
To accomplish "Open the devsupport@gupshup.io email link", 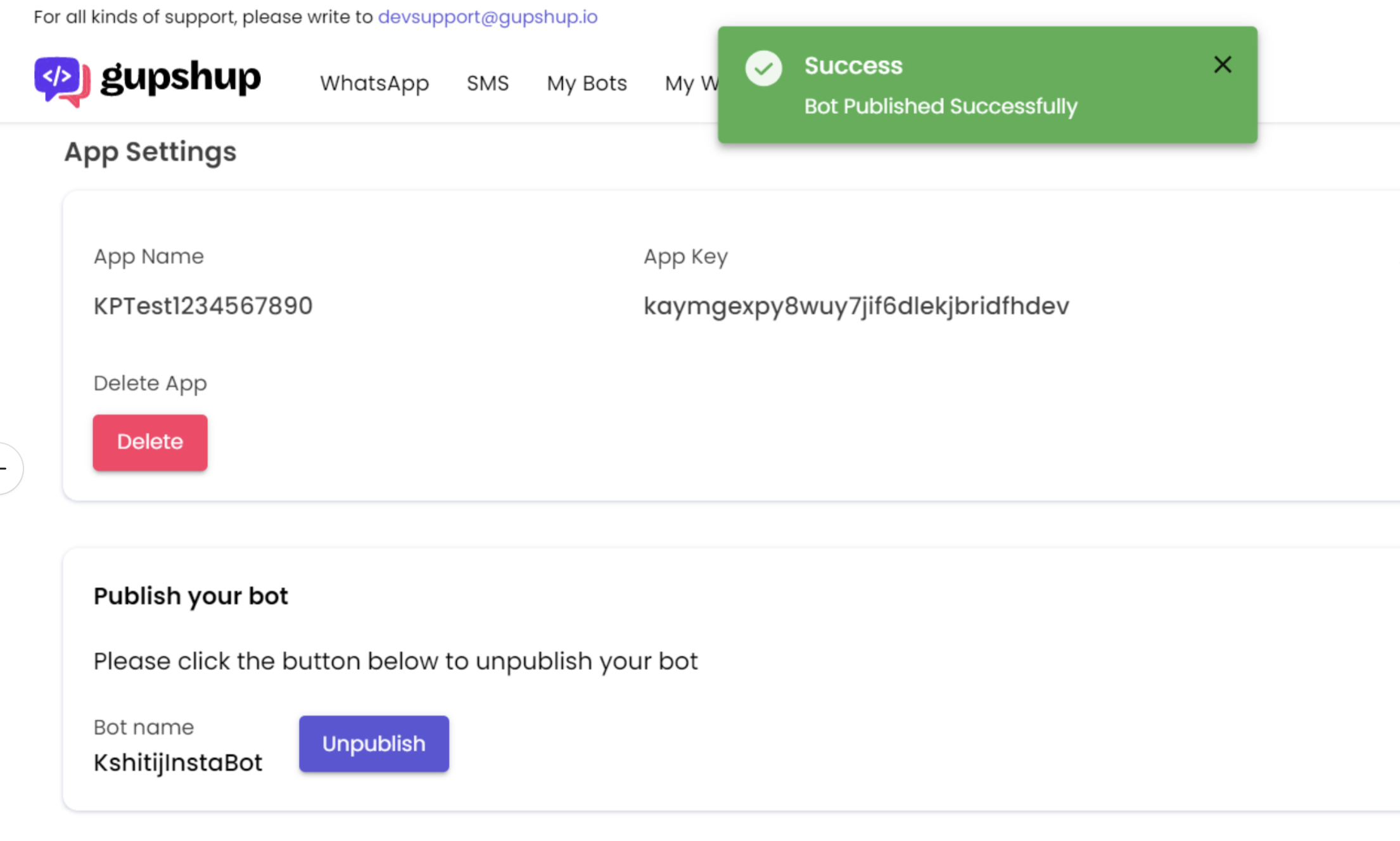I will (x=487, y=16).
